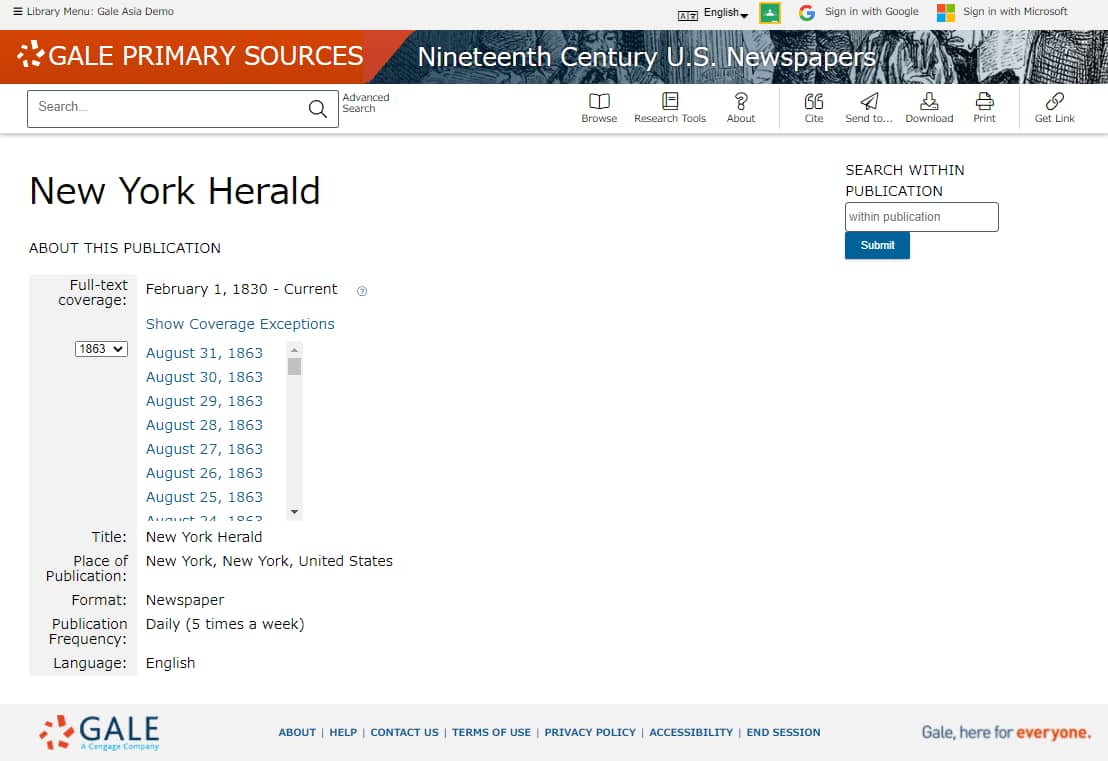This screenshot has width=1108, height=761.
Task: Click the New York Herald page heading
Action: (175, 191)
